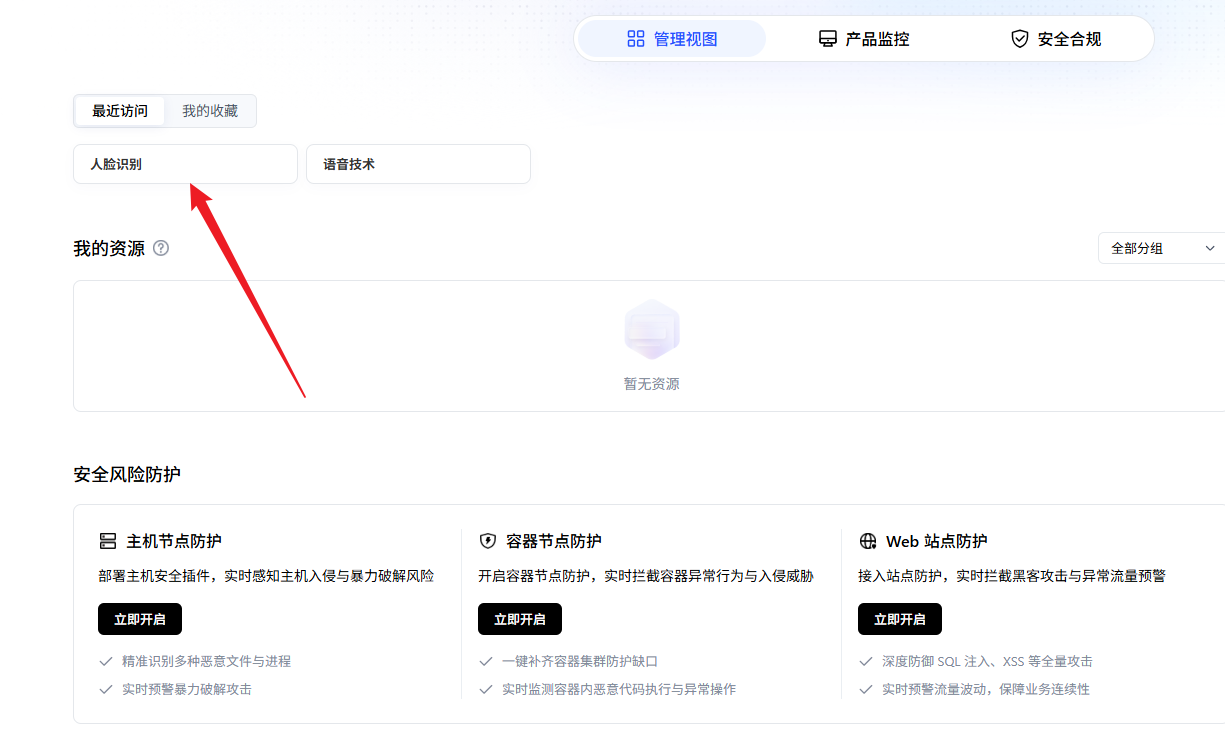Click the checkmark beside 一键补齐容器集群防护缺口
Image resolution: width=1225 pixels, height=744 pixels.
click(x=486, y=661)
